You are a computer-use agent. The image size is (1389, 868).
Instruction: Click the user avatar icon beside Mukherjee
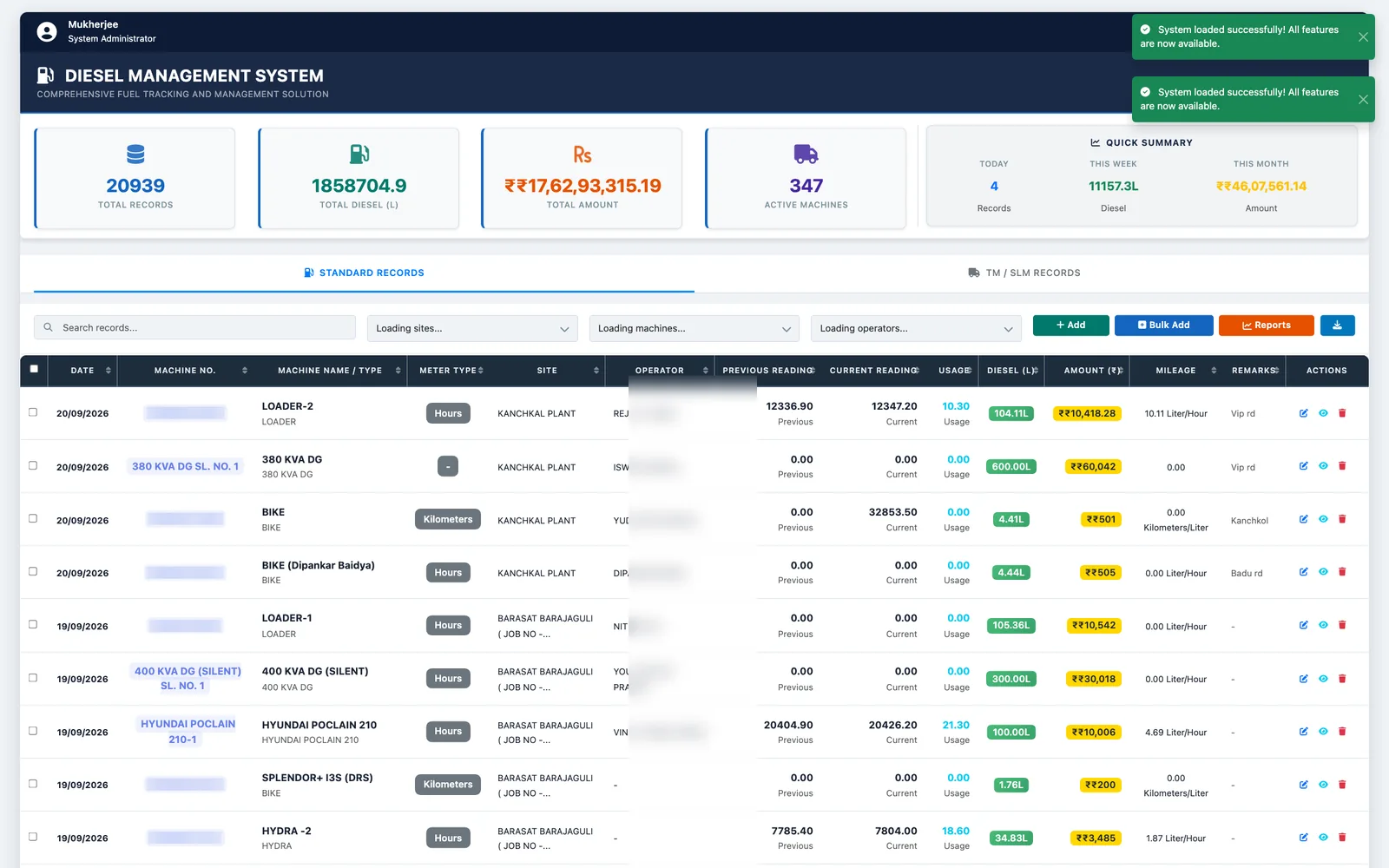coord(47,32)
